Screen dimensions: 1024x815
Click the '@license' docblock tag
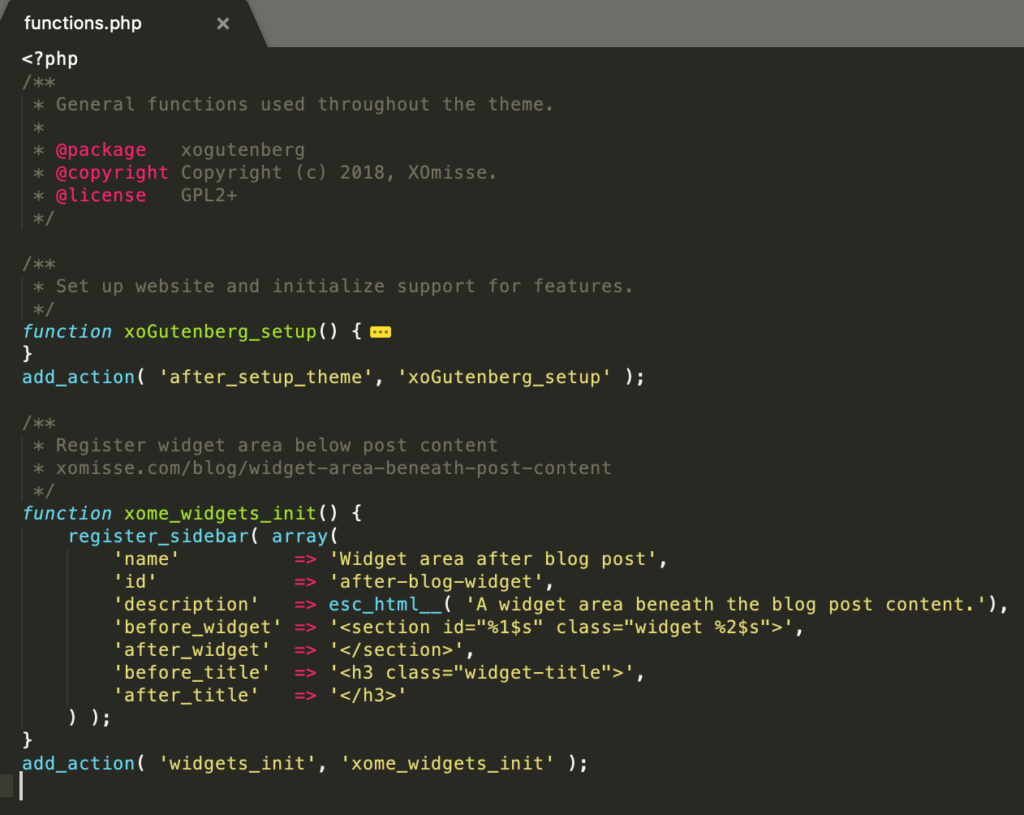[x=101, y=196]
